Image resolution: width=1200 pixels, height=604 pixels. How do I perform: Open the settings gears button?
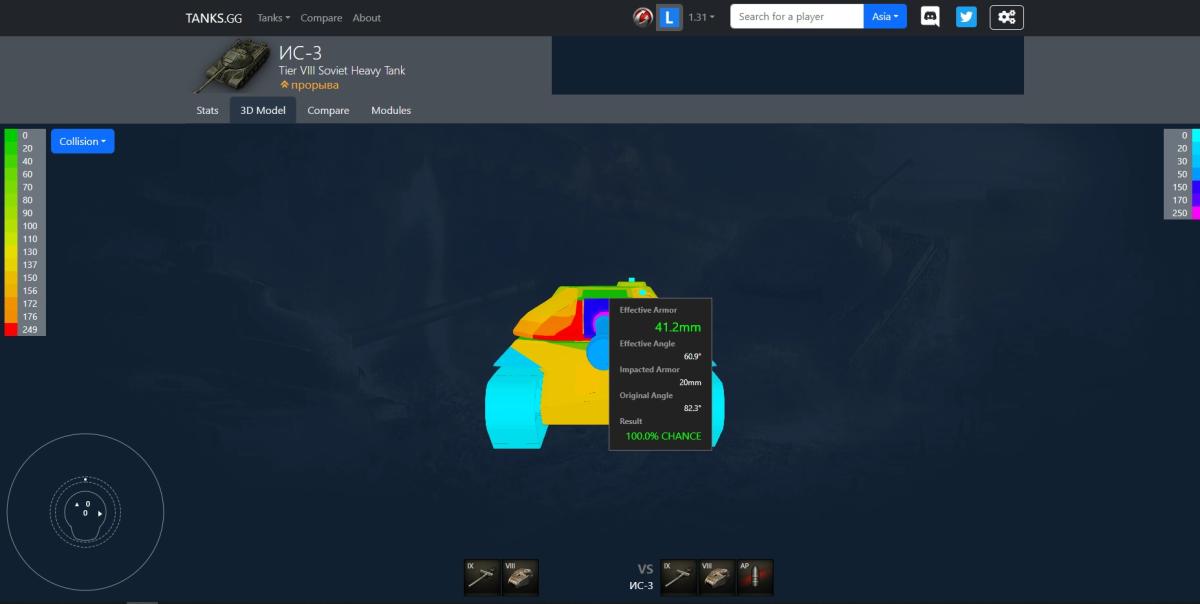click(1006, 17)
